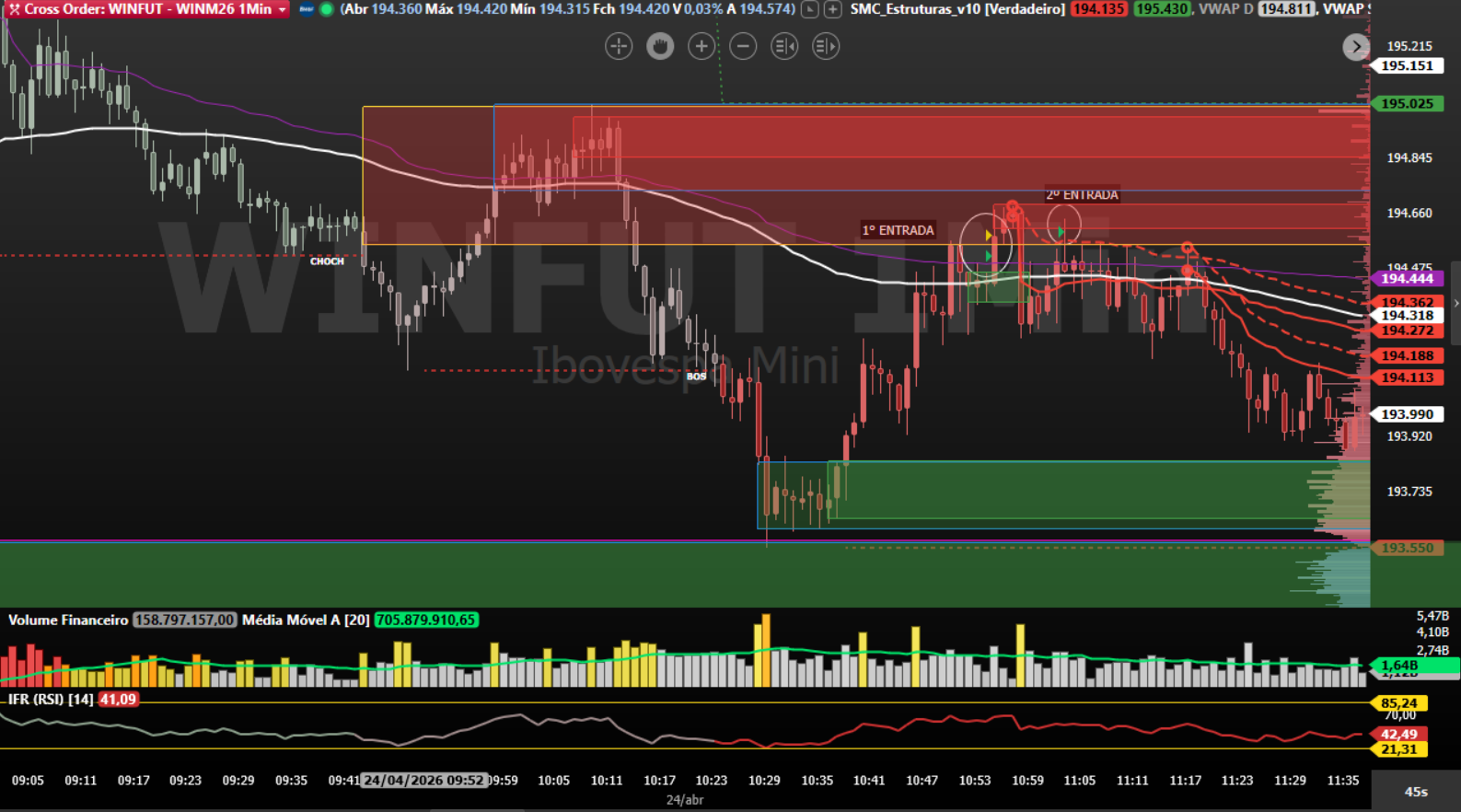Click the blue broker logo icon
This screenshot has height=812, width=1461.
(307, 9)
